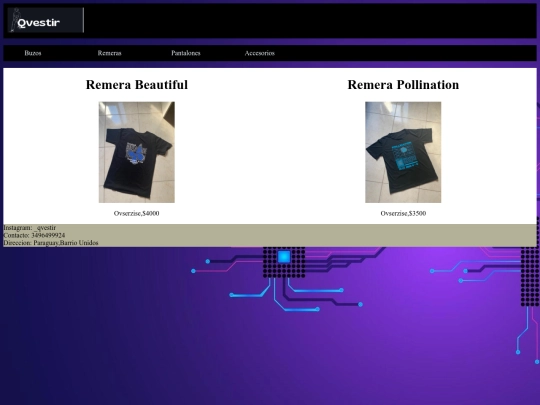540x405 pixels.
Task: Open the Remera Beautiful shirt photo
Action: (137, 152)
